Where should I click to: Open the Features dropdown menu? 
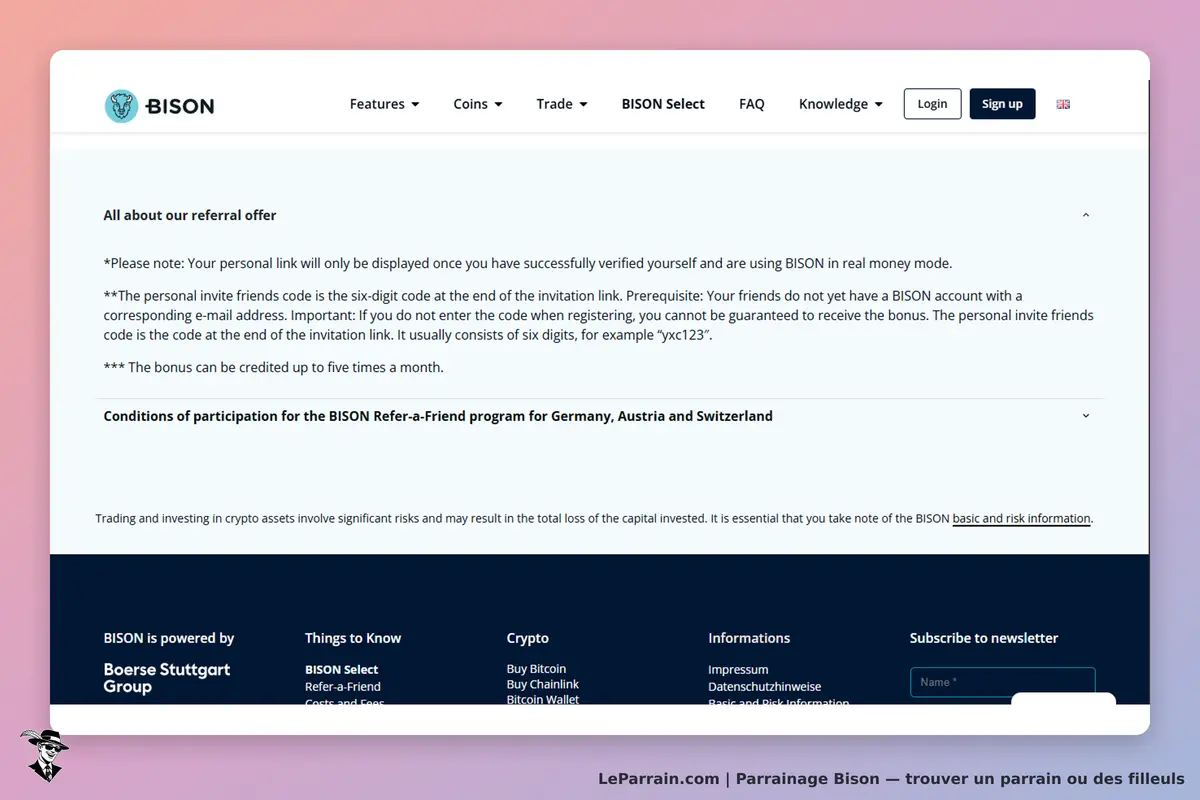384,104
